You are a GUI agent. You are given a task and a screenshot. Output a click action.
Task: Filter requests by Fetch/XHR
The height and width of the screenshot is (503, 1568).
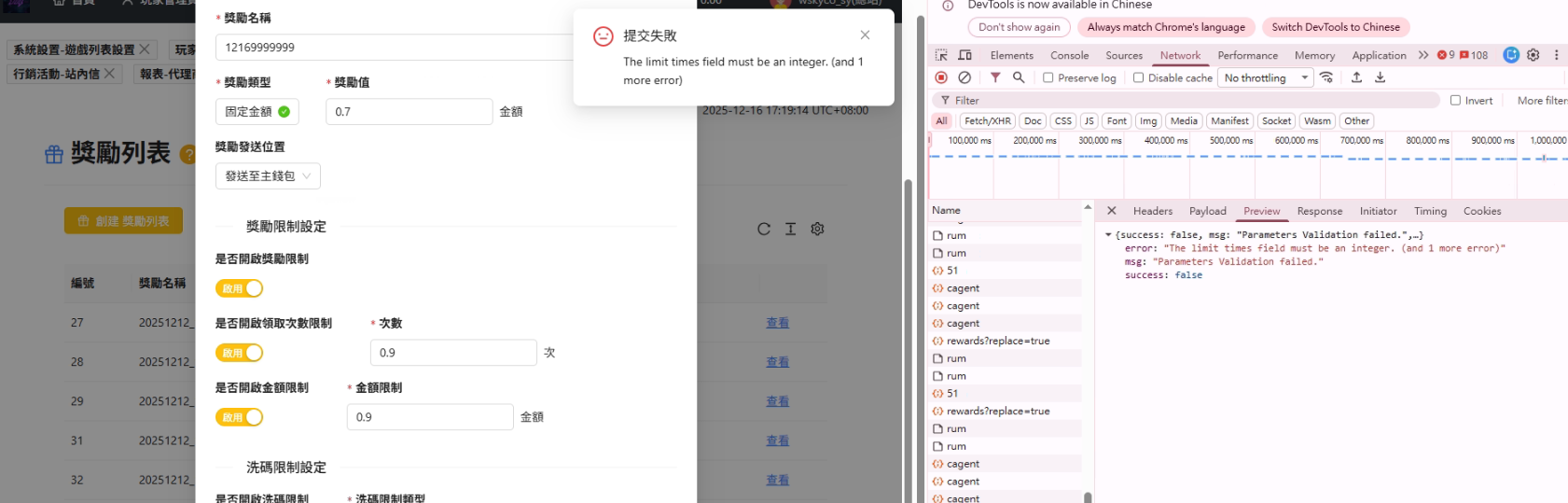pyautogui.click(x=987, y=121)
